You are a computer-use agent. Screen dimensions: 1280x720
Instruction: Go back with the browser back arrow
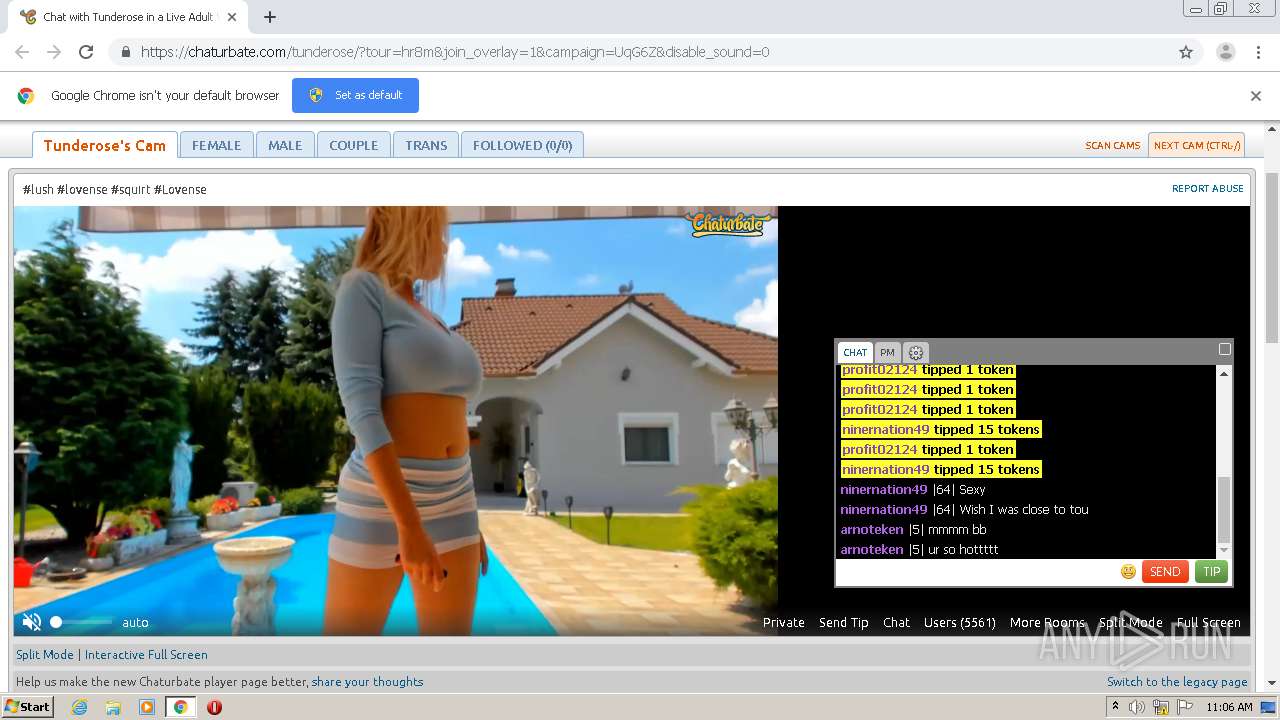(x=22, y=52)
